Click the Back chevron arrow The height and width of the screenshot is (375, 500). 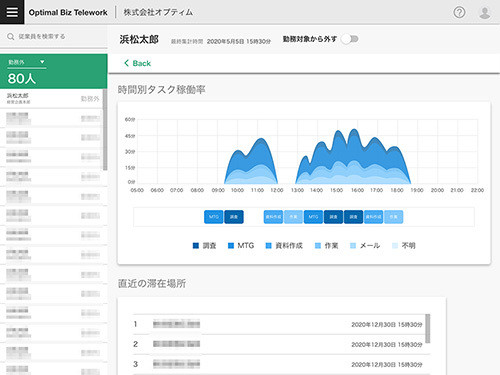coord(126,63)
